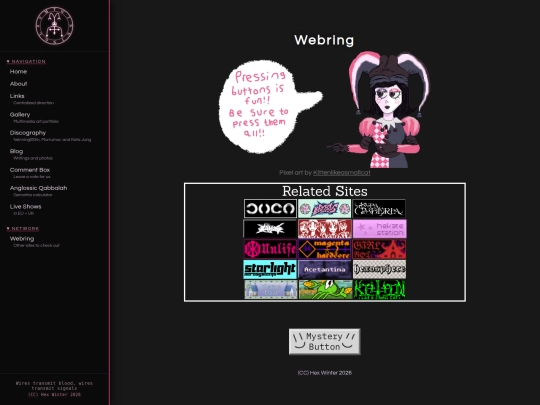Image resolution: width=540 pixels, height=405 pixels.
Task: Open the Blog page
Action: pos(16,151)
